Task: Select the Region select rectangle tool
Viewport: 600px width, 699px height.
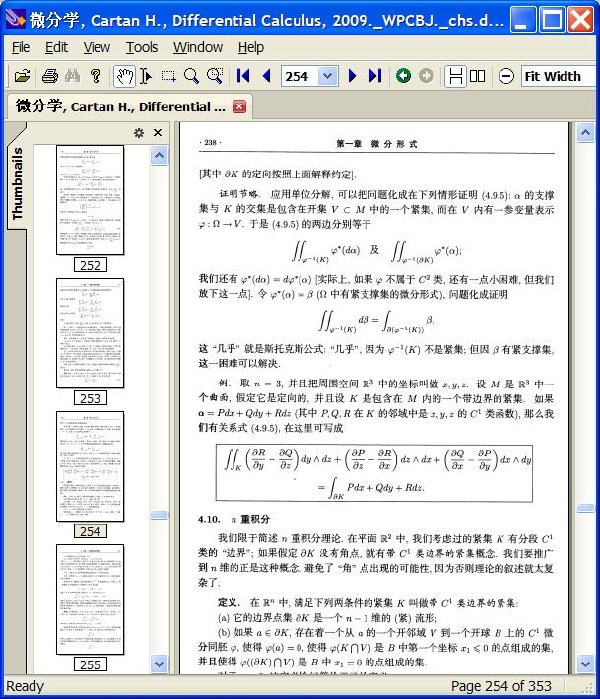Action: pos(168,76)
